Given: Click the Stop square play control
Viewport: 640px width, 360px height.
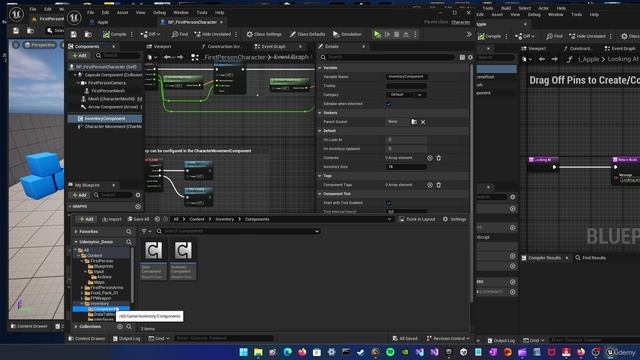Looking at the screenshot, I should 396,34.
